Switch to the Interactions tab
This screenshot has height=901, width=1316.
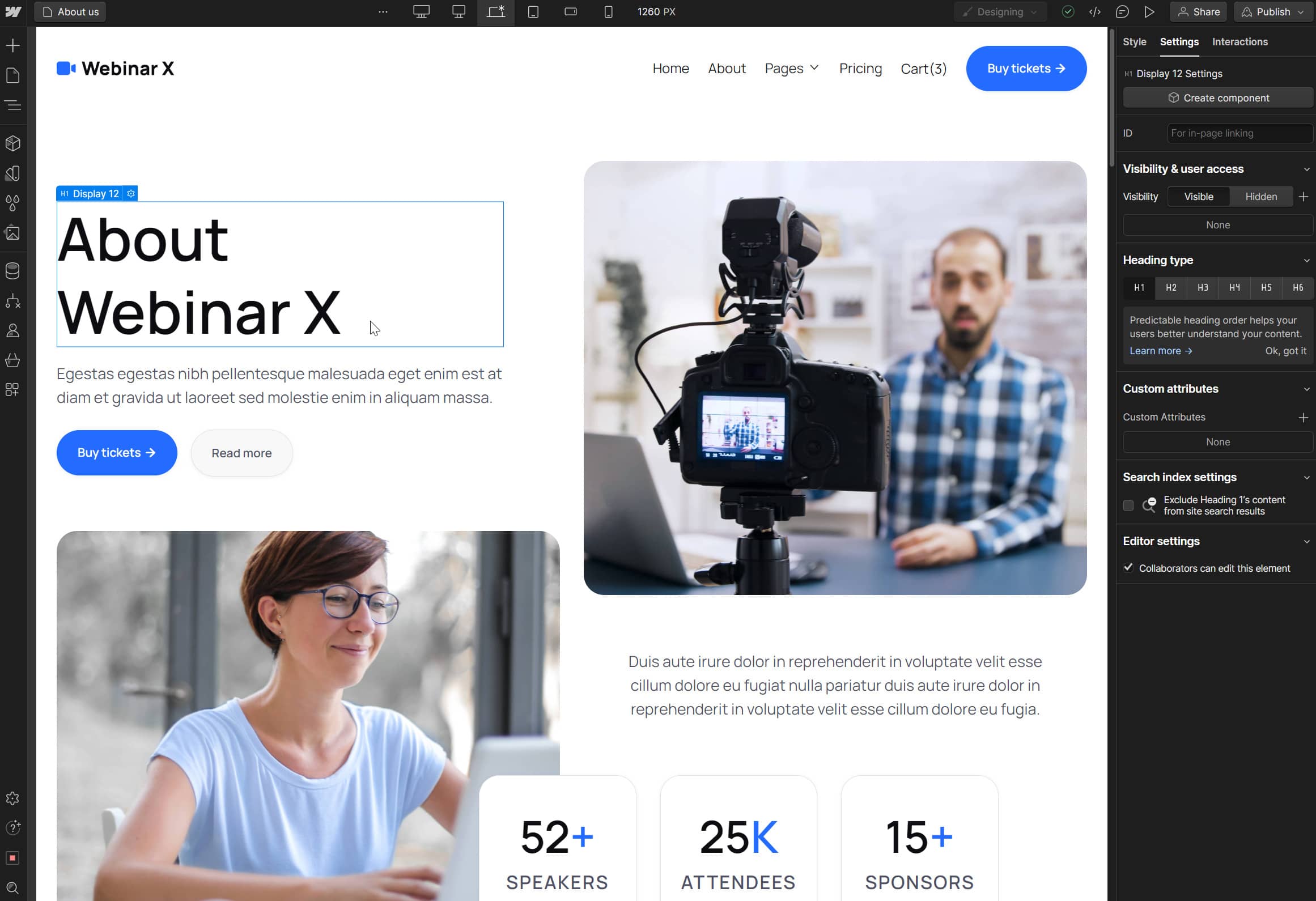[x=1239, y=42]
